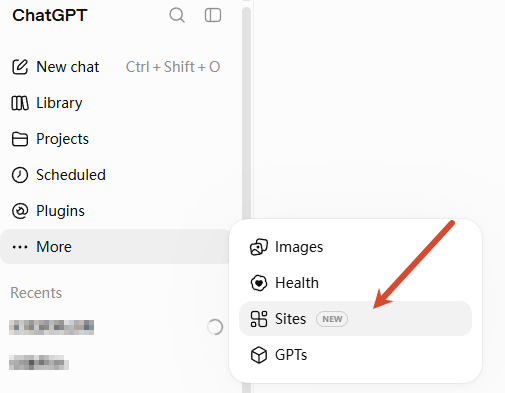Click the loading spinner beside recent chat
Image resolution: width=505 pixels, height=393 pixels.
215,327
